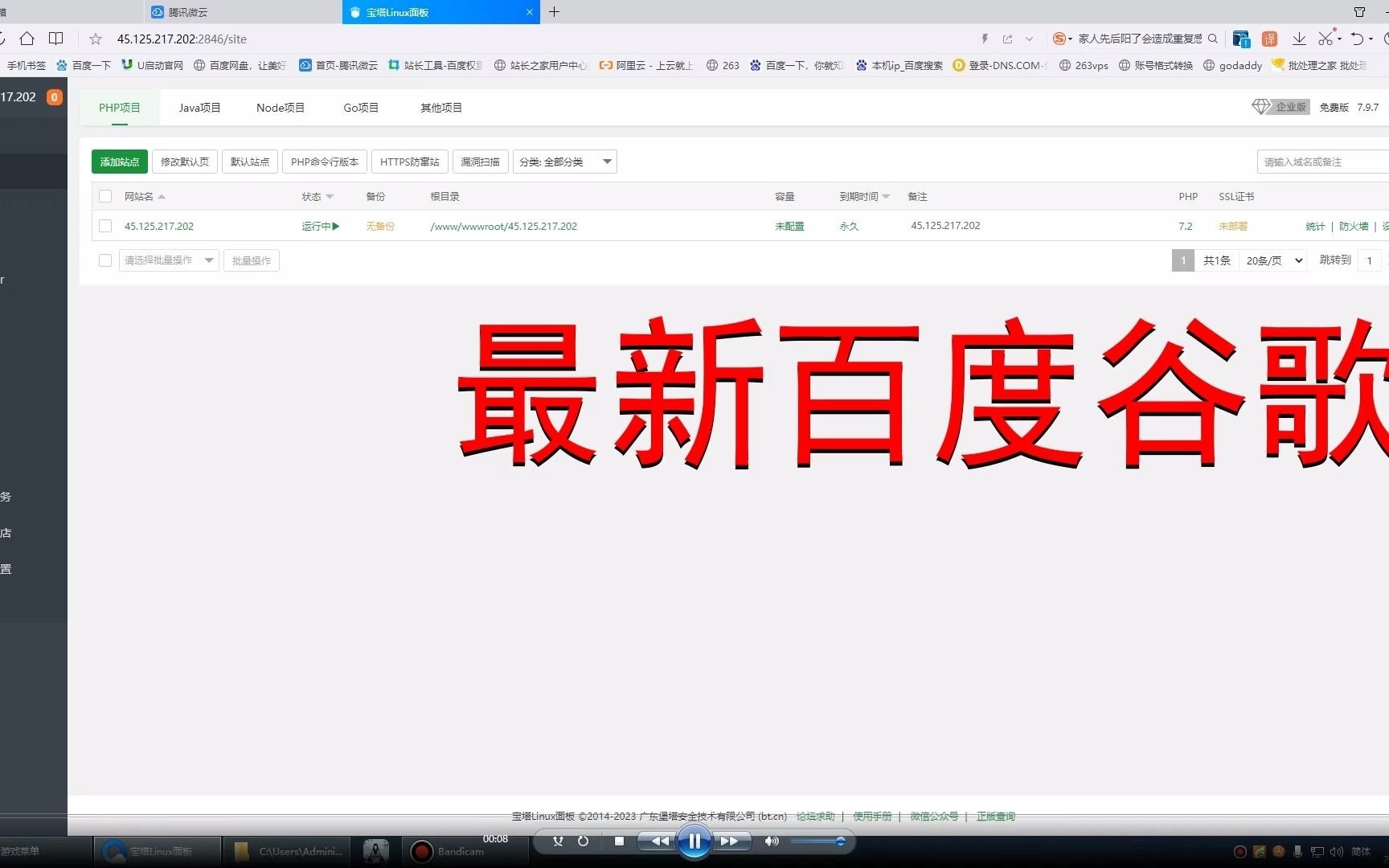This screenshot has width=1389, height=868.
Task: Click the 无备份 backup link
Action: pos(380,226)
